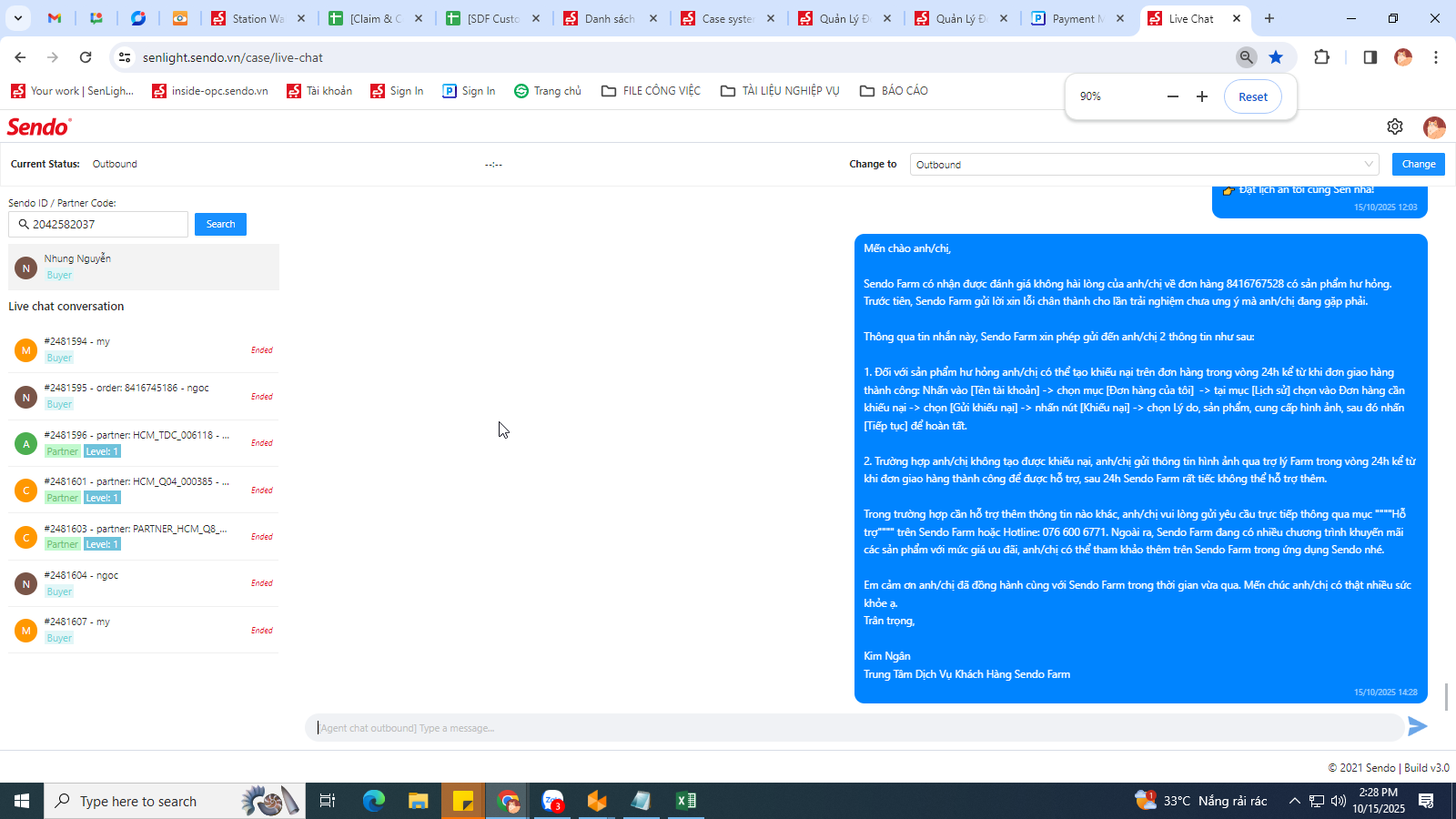
Task: Send the chat message with arrow icon
Action: point(1418,726)
